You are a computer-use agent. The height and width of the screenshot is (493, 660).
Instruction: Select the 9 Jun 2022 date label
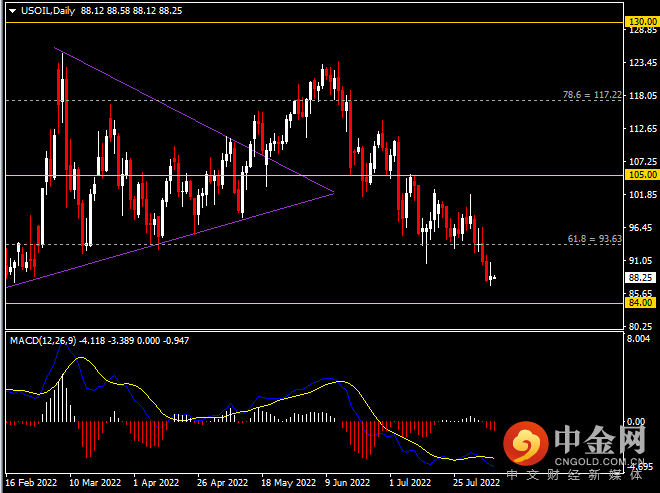(x=348, y=482)
